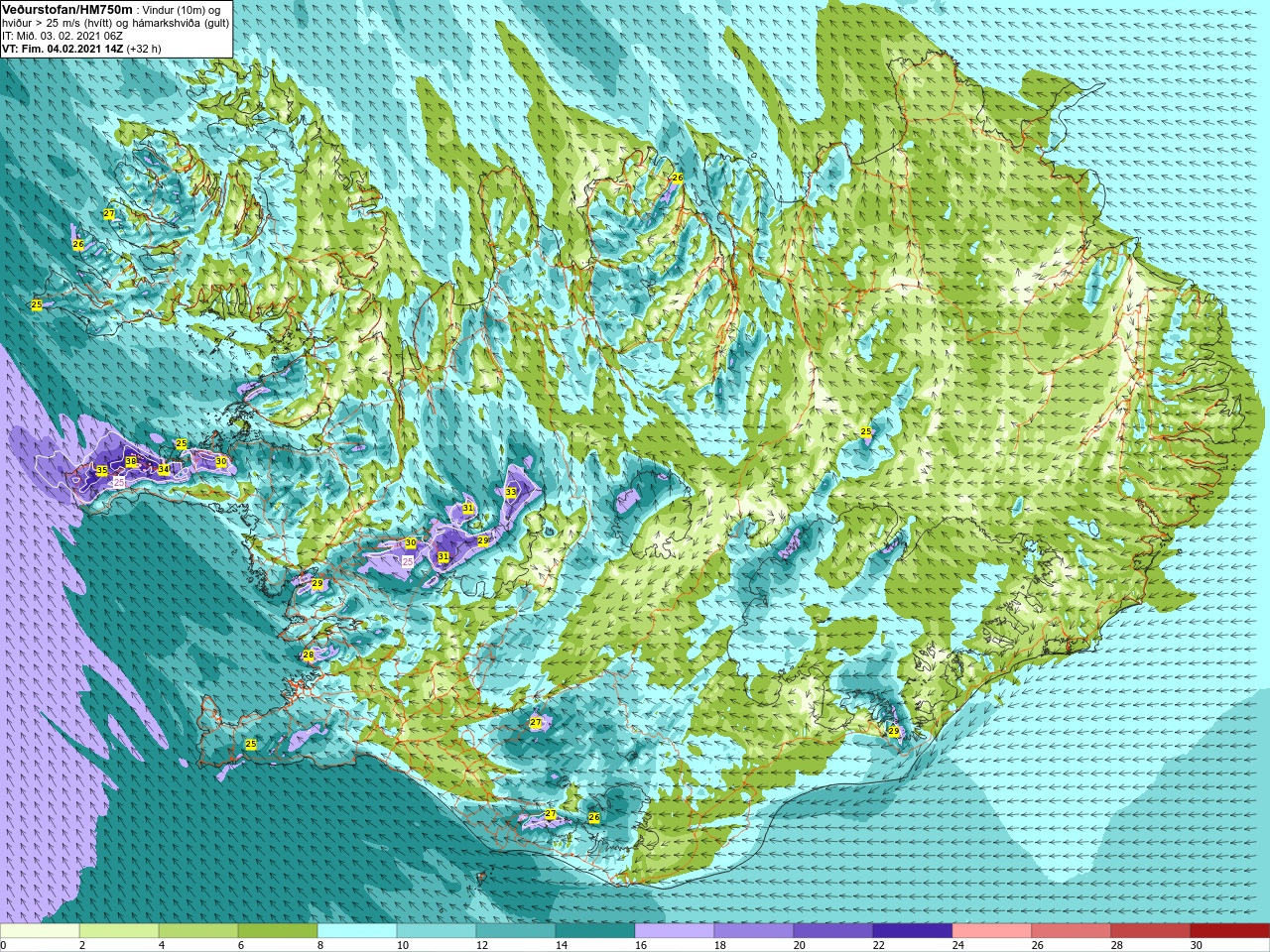Image resolution: width=1270 pixels, height=952 pixels.
Task: Click the aqua 10–12 legend swatch
Action: 437,931
